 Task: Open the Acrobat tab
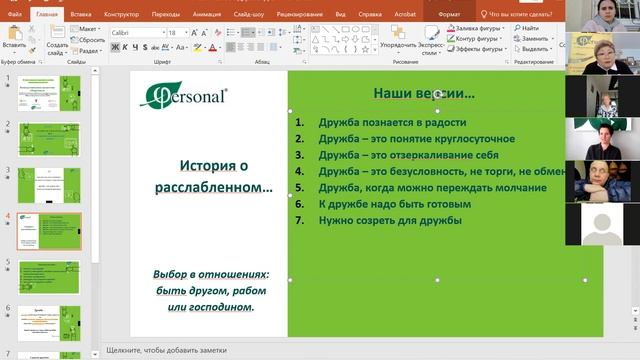pyautogui.click(x=405, y=14)
